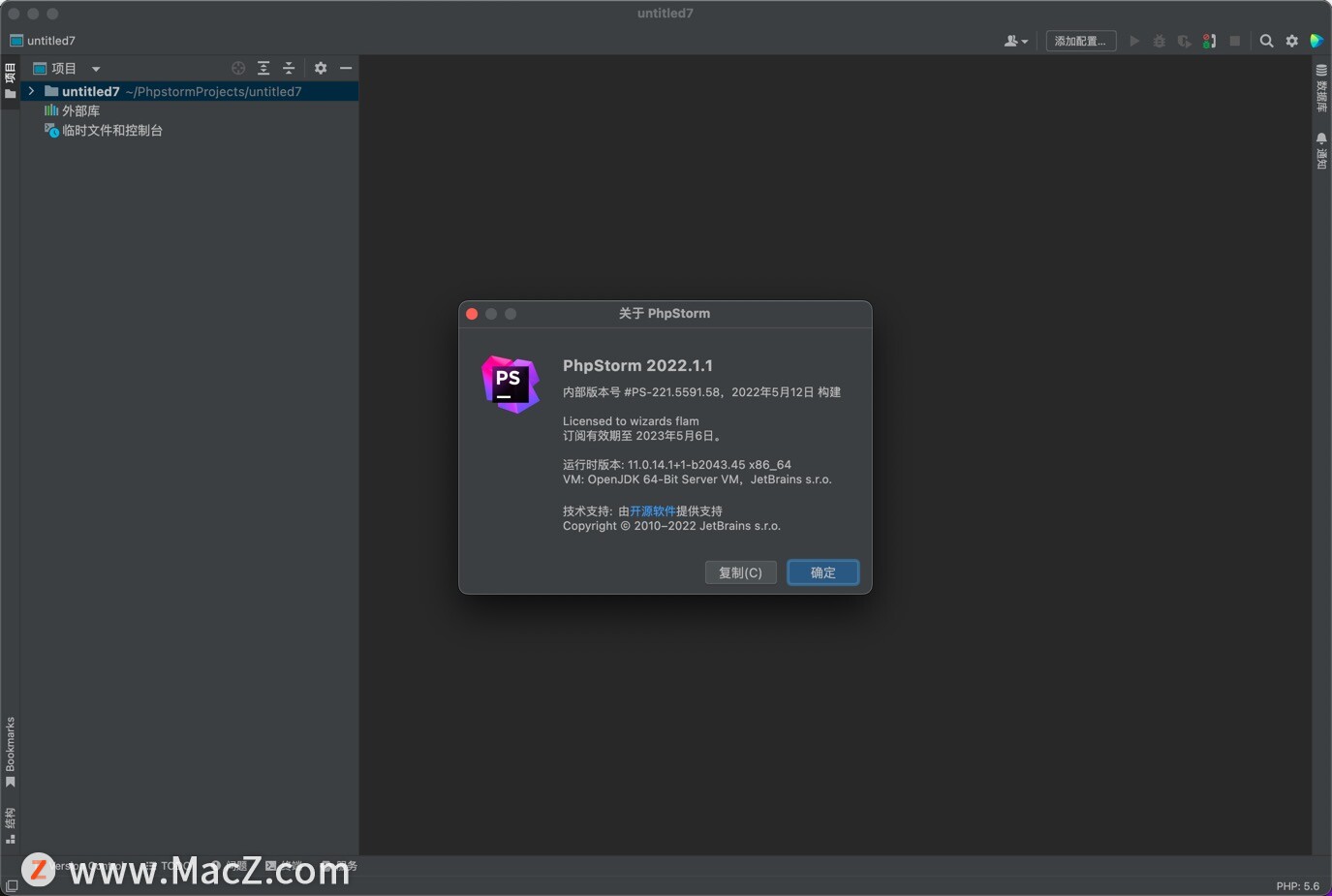Click Expand All icon in project panel
The width and height of the screenshot is (1332, 896).
(x=263, y=68)
